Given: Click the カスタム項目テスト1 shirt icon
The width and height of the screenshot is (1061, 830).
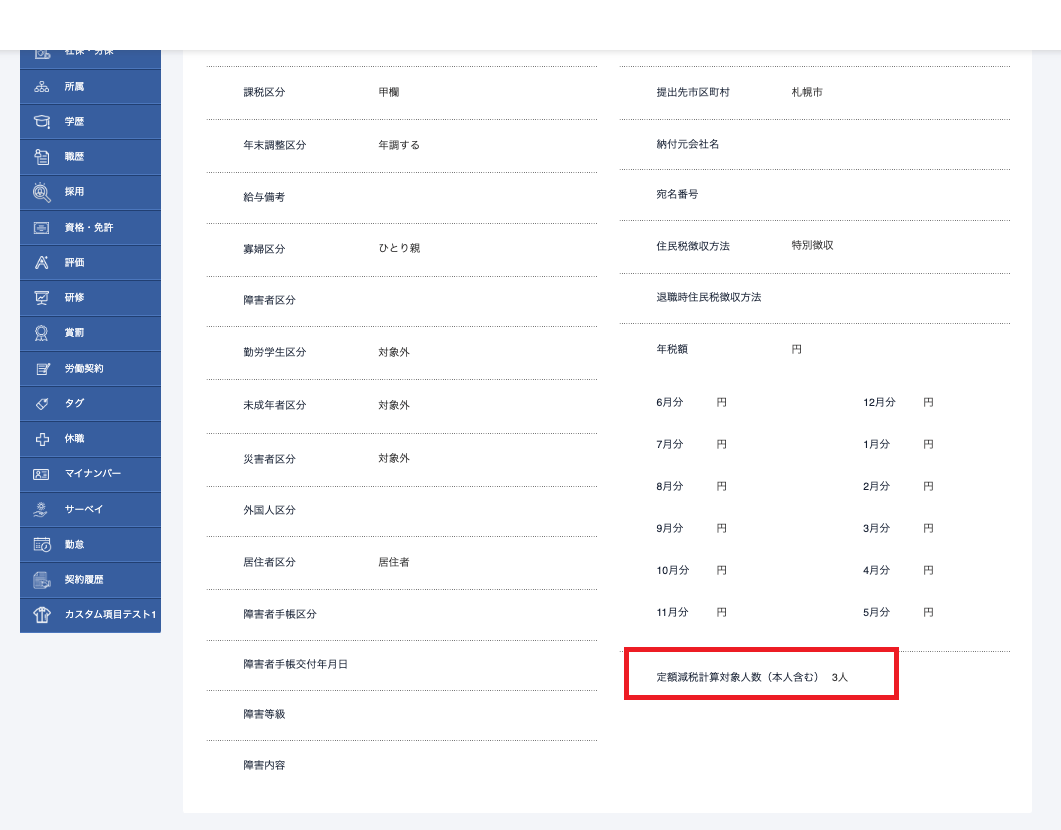Looking at the screenshot, I should click(x=41, y=615).
